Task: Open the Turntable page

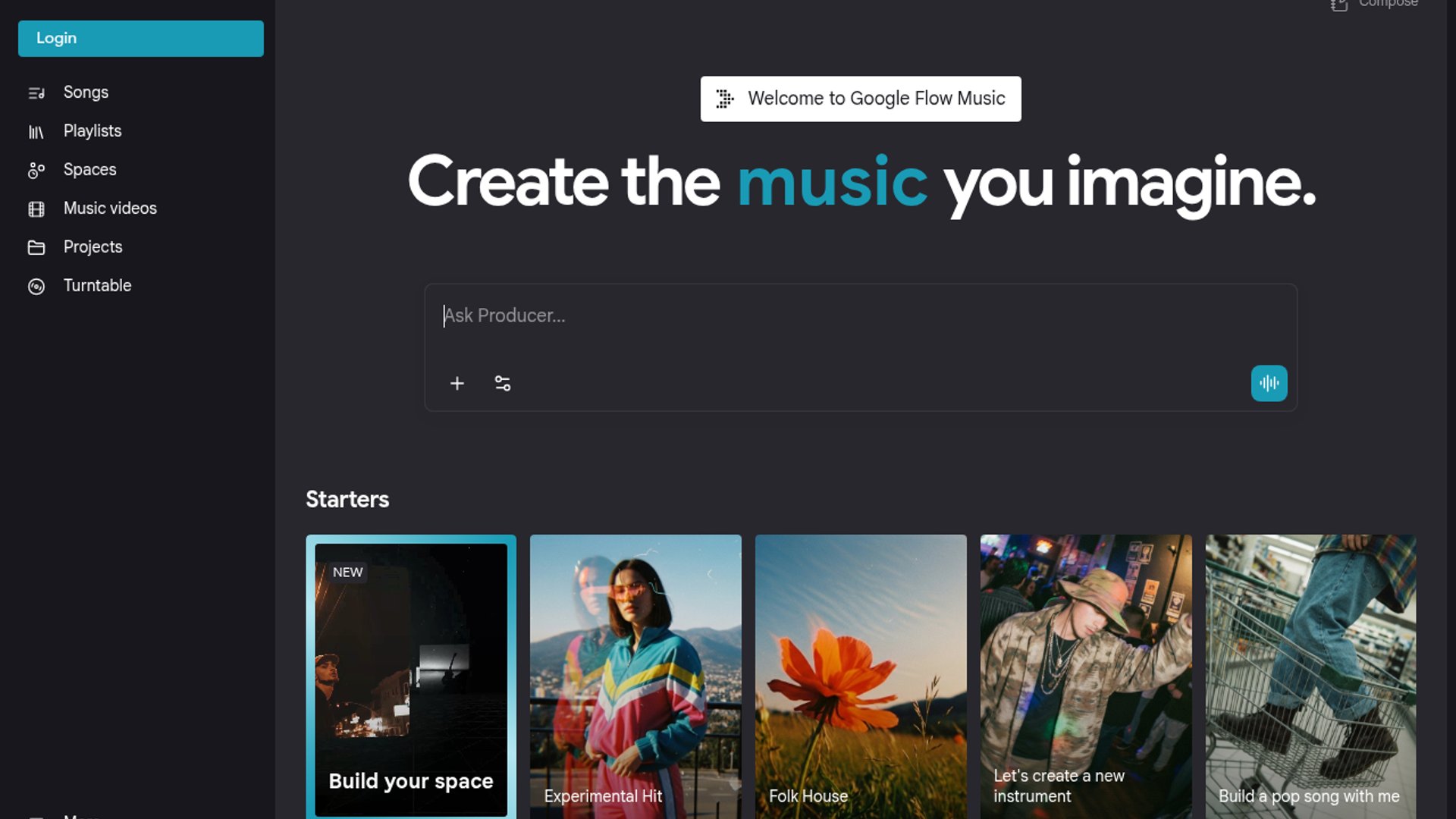Action: tap(97, 286)
